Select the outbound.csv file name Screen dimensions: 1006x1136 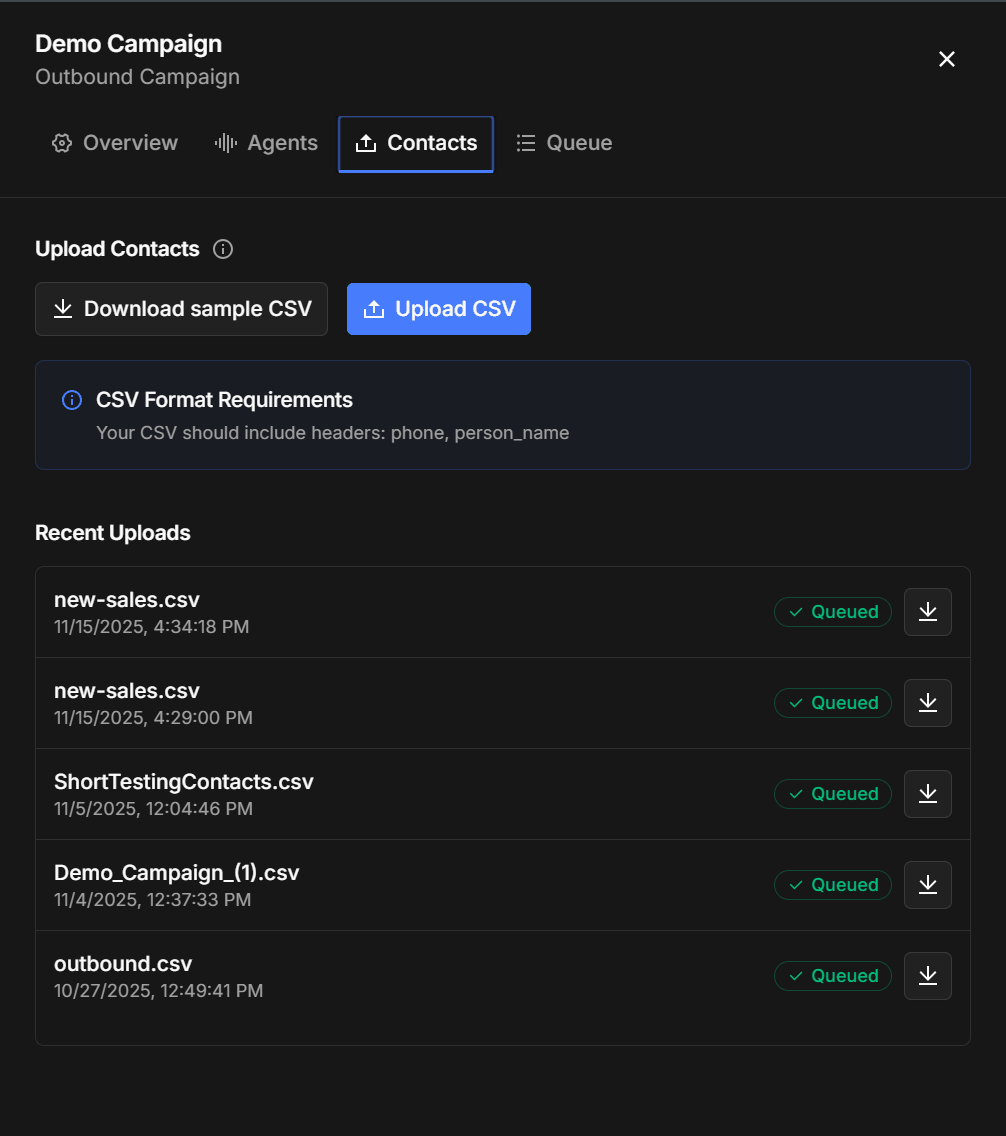coord(123,964)
